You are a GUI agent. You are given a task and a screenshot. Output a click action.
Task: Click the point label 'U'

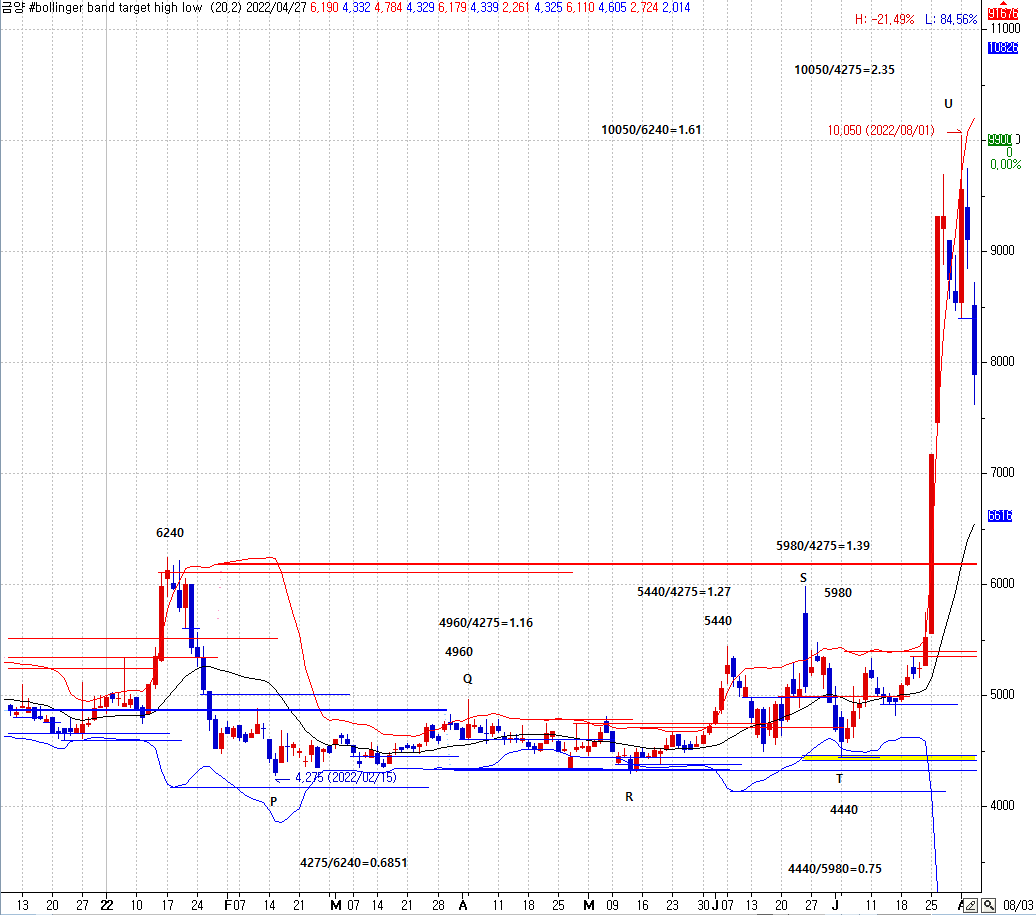coord(948,104)
